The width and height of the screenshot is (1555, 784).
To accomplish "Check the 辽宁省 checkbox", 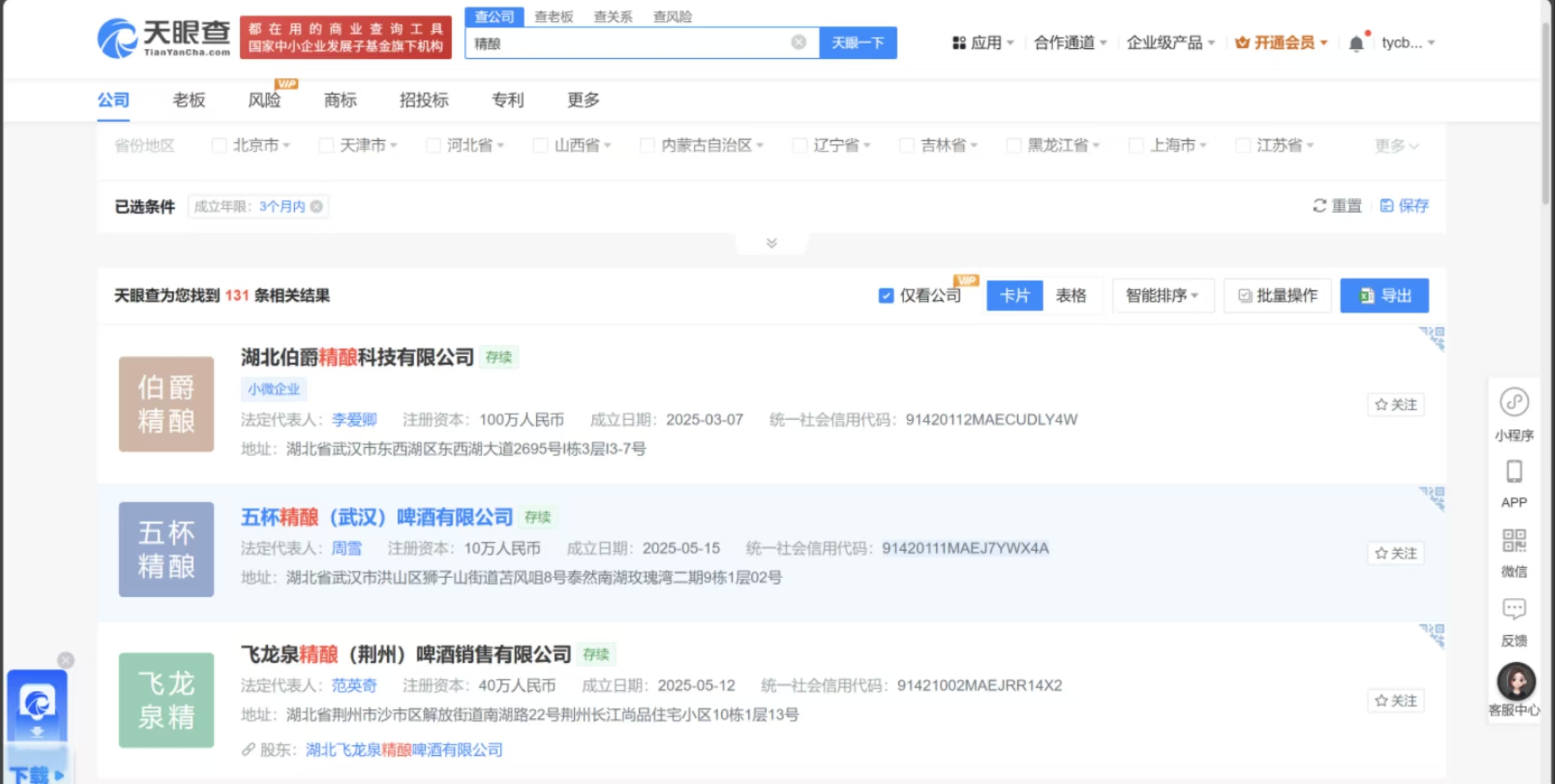I will click(x=800, y=145).
